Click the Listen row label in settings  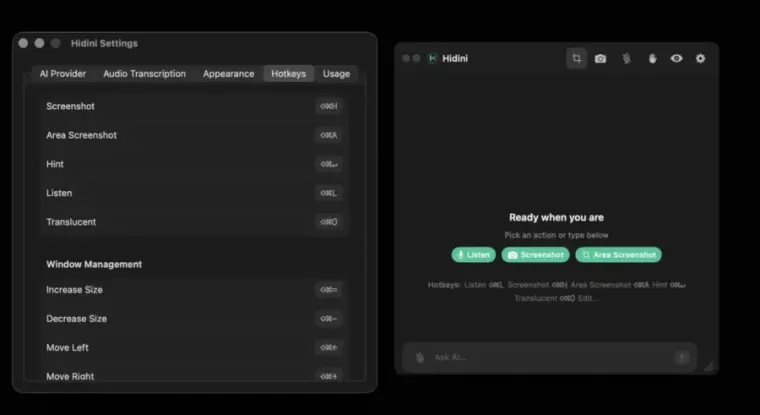pos(59,193)
